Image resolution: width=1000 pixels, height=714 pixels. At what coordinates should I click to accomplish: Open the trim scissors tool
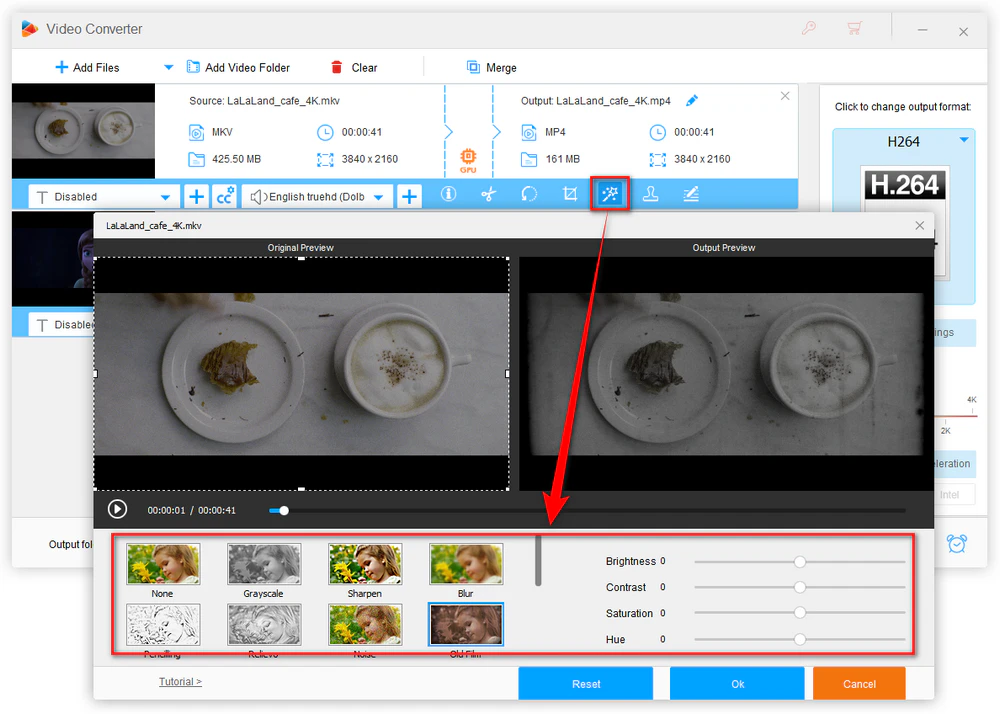[489, 194]
